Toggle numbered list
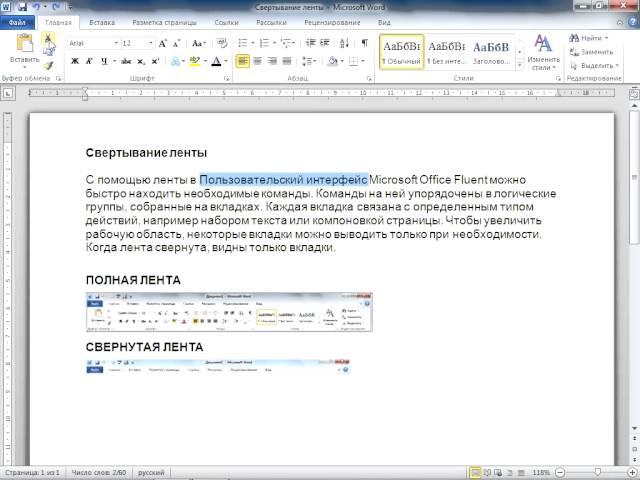Screen dimensions: 640x480 tap(264, 43)
